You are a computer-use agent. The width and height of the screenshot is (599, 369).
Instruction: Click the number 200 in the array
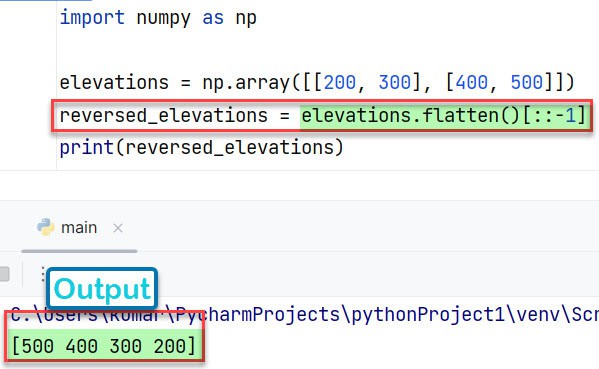(x=340, y=83)
